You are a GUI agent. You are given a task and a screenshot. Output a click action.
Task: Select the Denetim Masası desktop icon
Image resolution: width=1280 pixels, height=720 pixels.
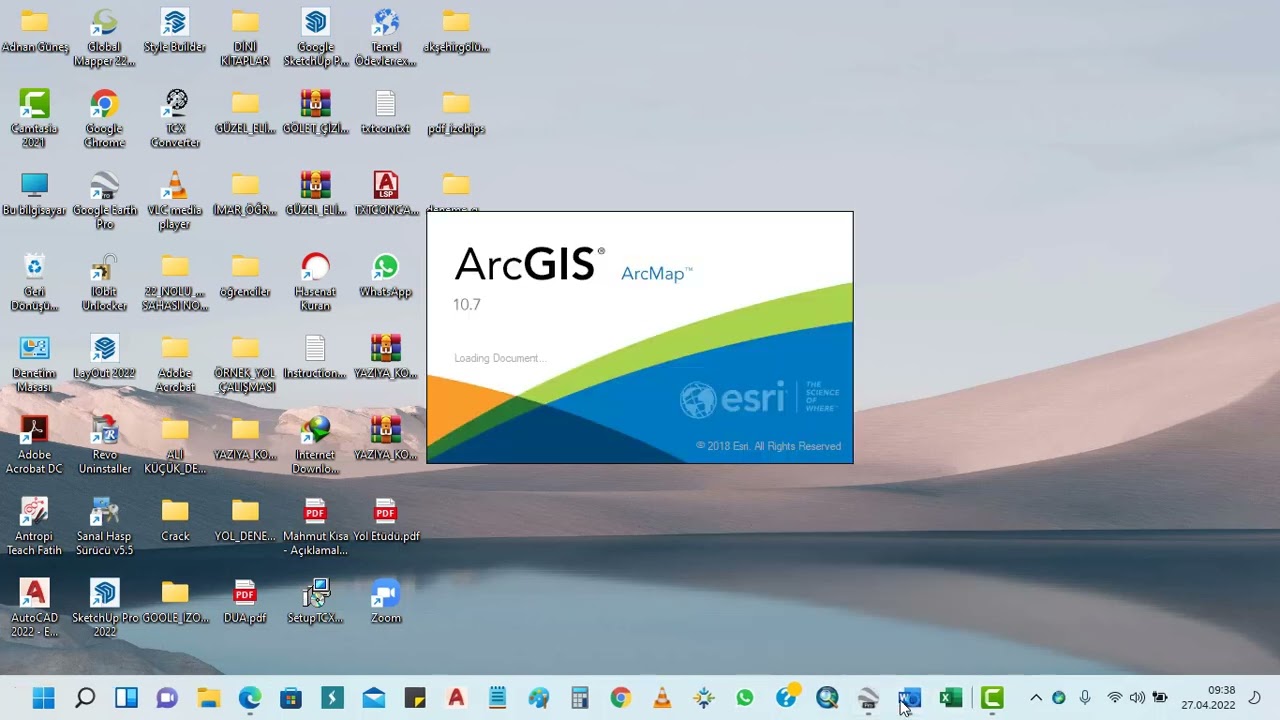pos(34,364)
